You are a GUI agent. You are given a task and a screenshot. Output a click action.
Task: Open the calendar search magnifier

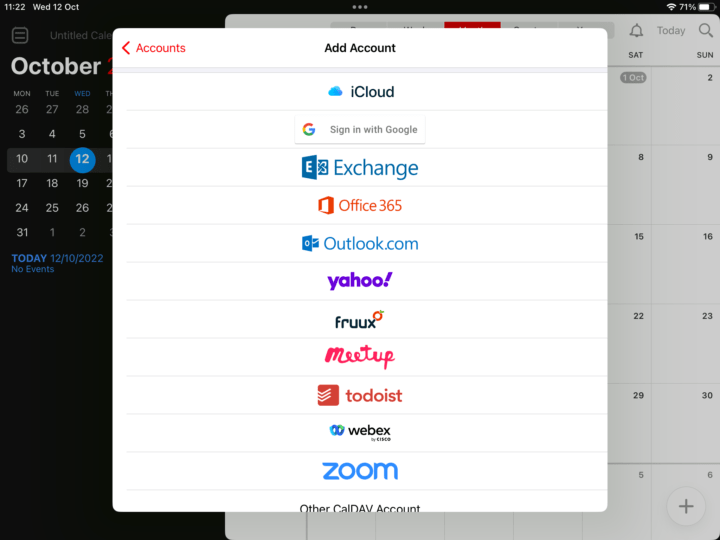tap(705, 31)
